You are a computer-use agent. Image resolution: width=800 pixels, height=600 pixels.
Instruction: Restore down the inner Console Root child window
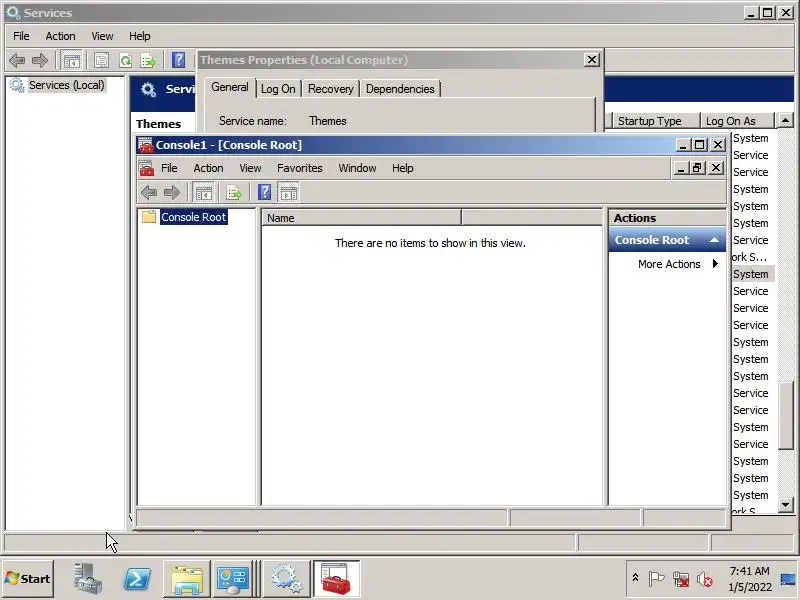click(x=697, y=167)
